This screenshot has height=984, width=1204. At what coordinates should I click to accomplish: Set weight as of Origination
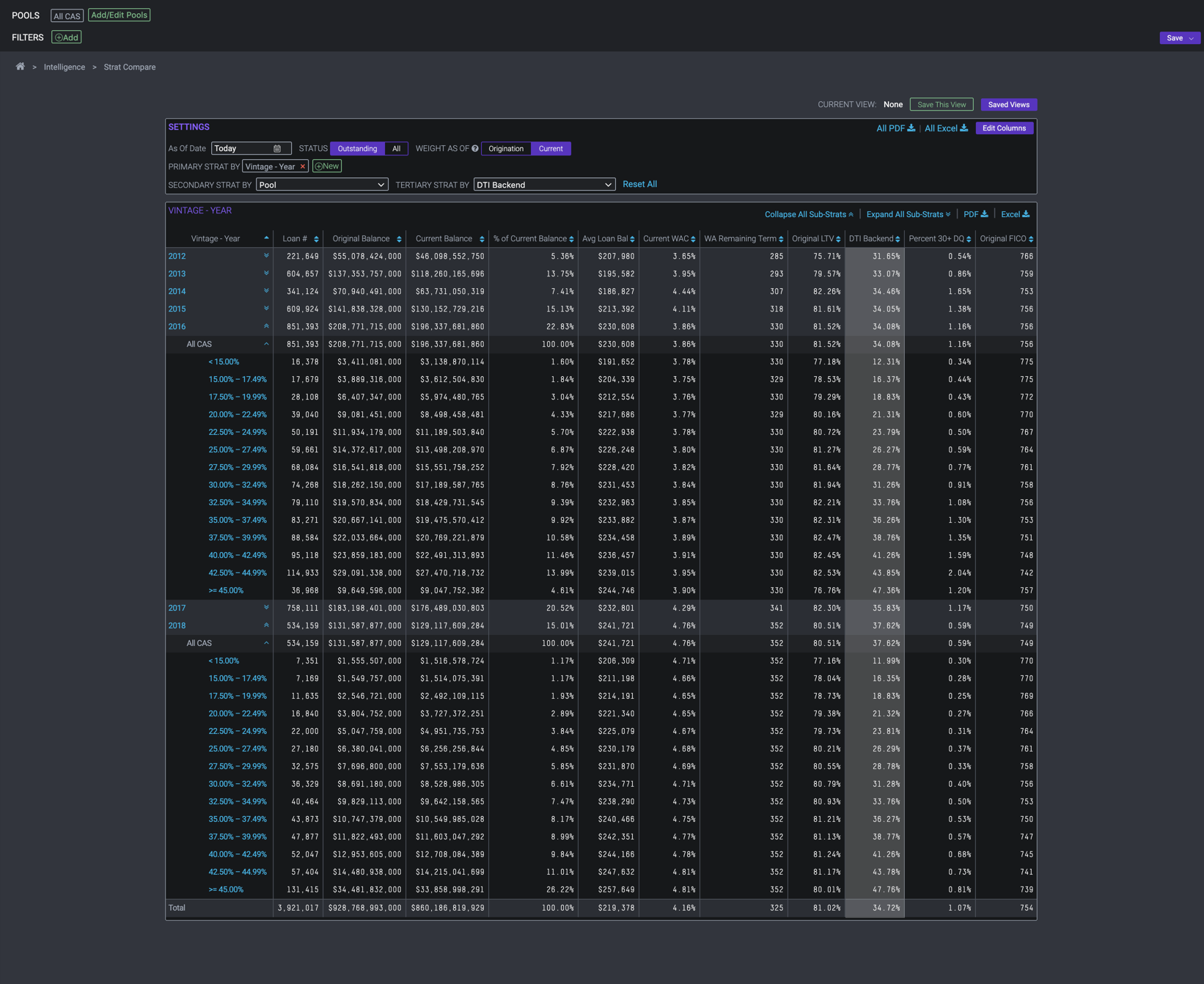pyautogui.click(x=506, y=149)
